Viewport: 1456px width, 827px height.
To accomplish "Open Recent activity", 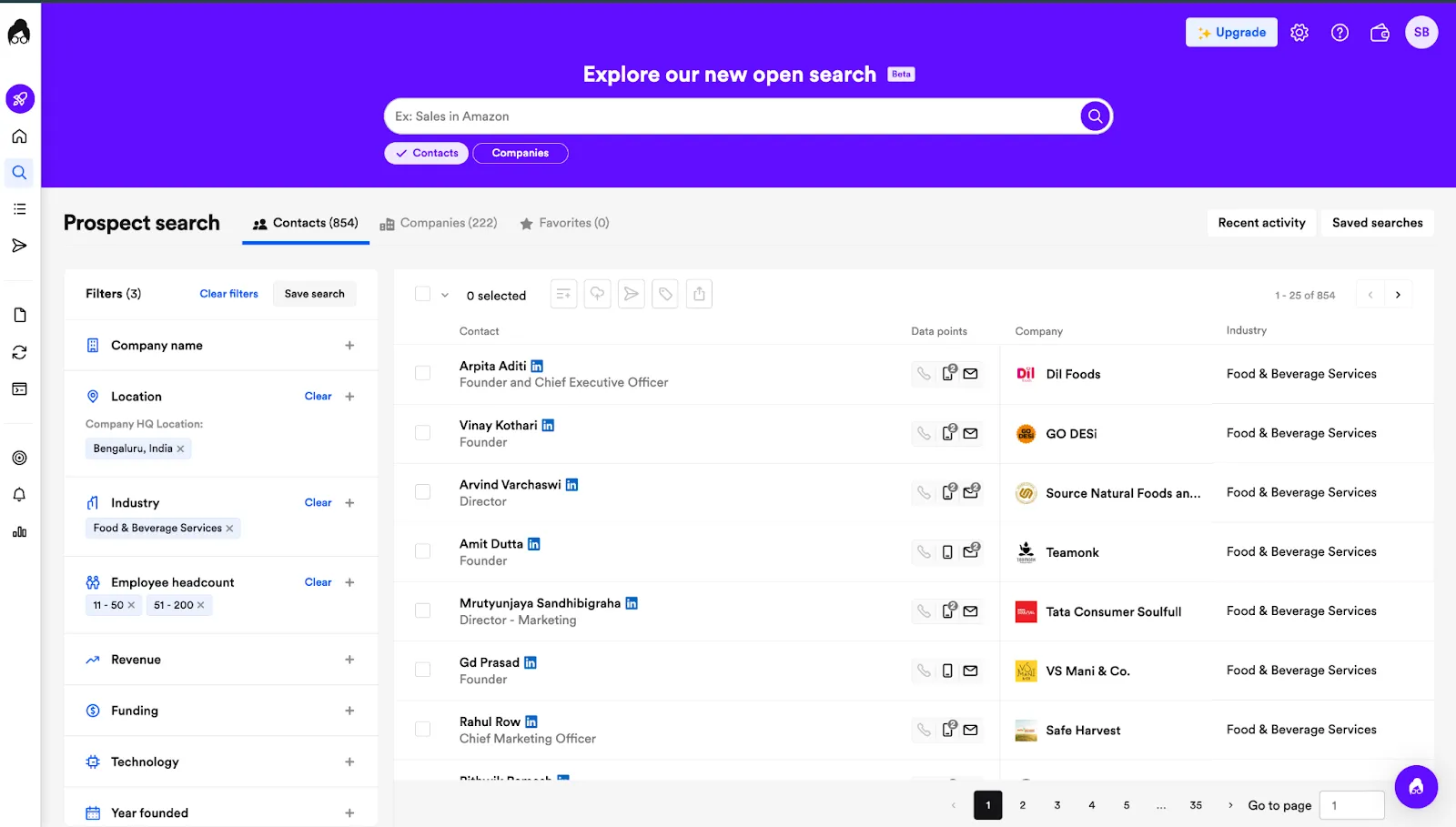I will [x=1261, y=223].
